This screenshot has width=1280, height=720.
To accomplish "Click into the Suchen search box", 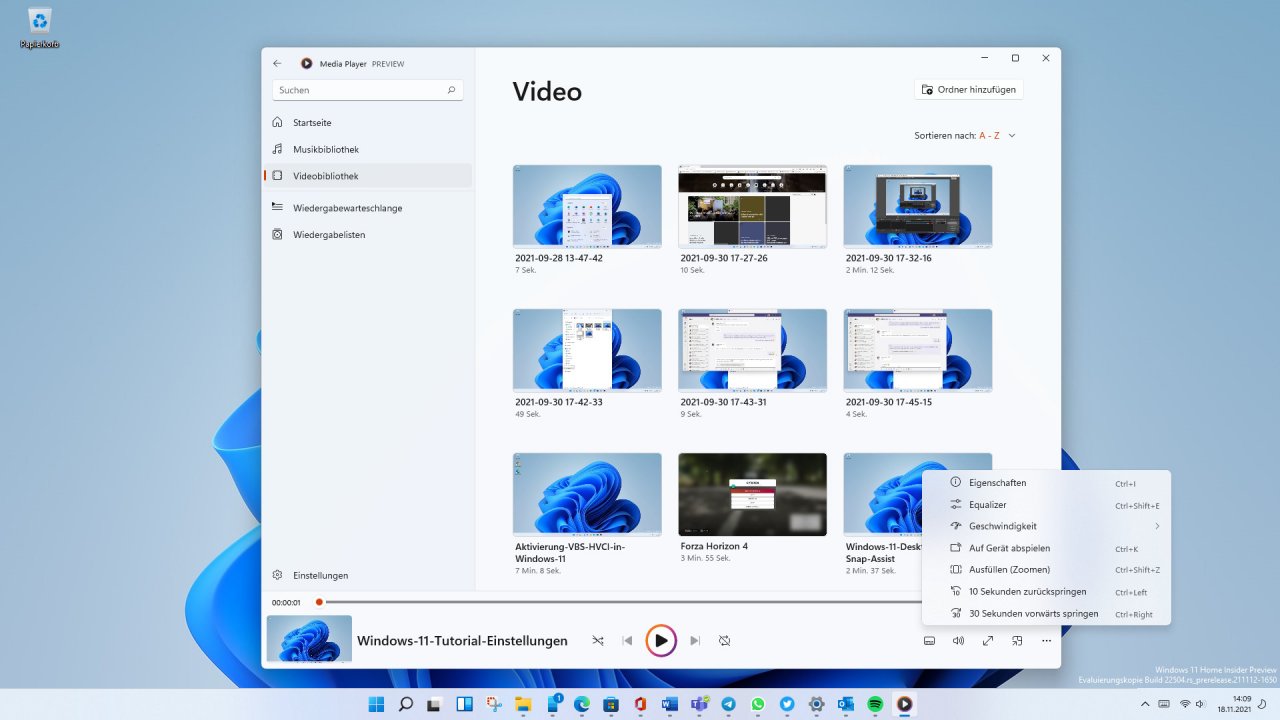I will coord(367,90).
